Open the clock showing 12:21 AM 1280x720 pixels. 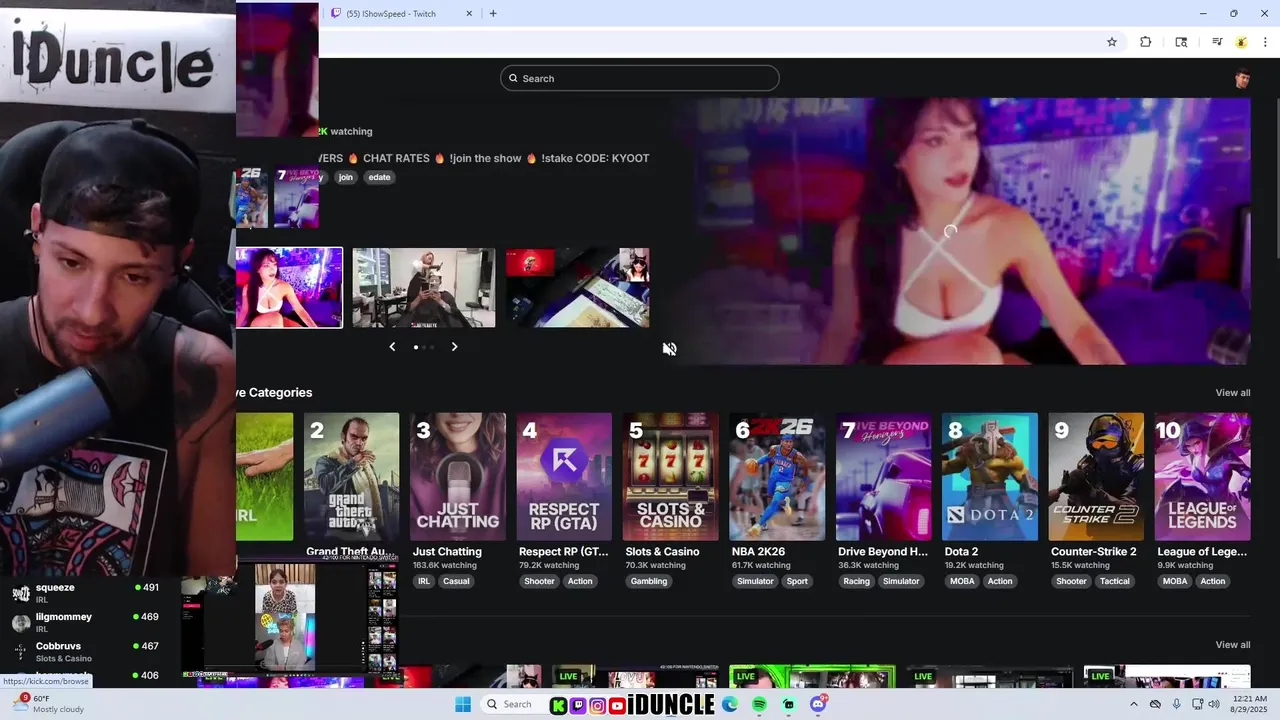pyautogui.click(x=1251, y=704)
